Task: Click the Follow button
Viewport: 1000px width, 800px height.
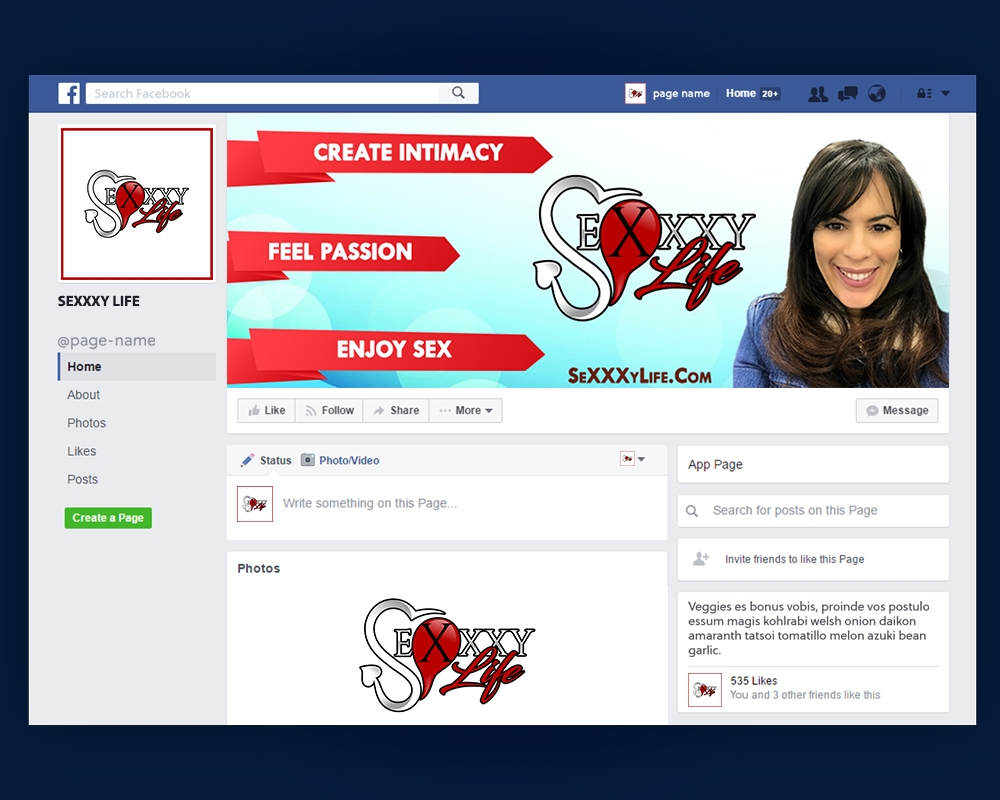Action: click(329, 411)
